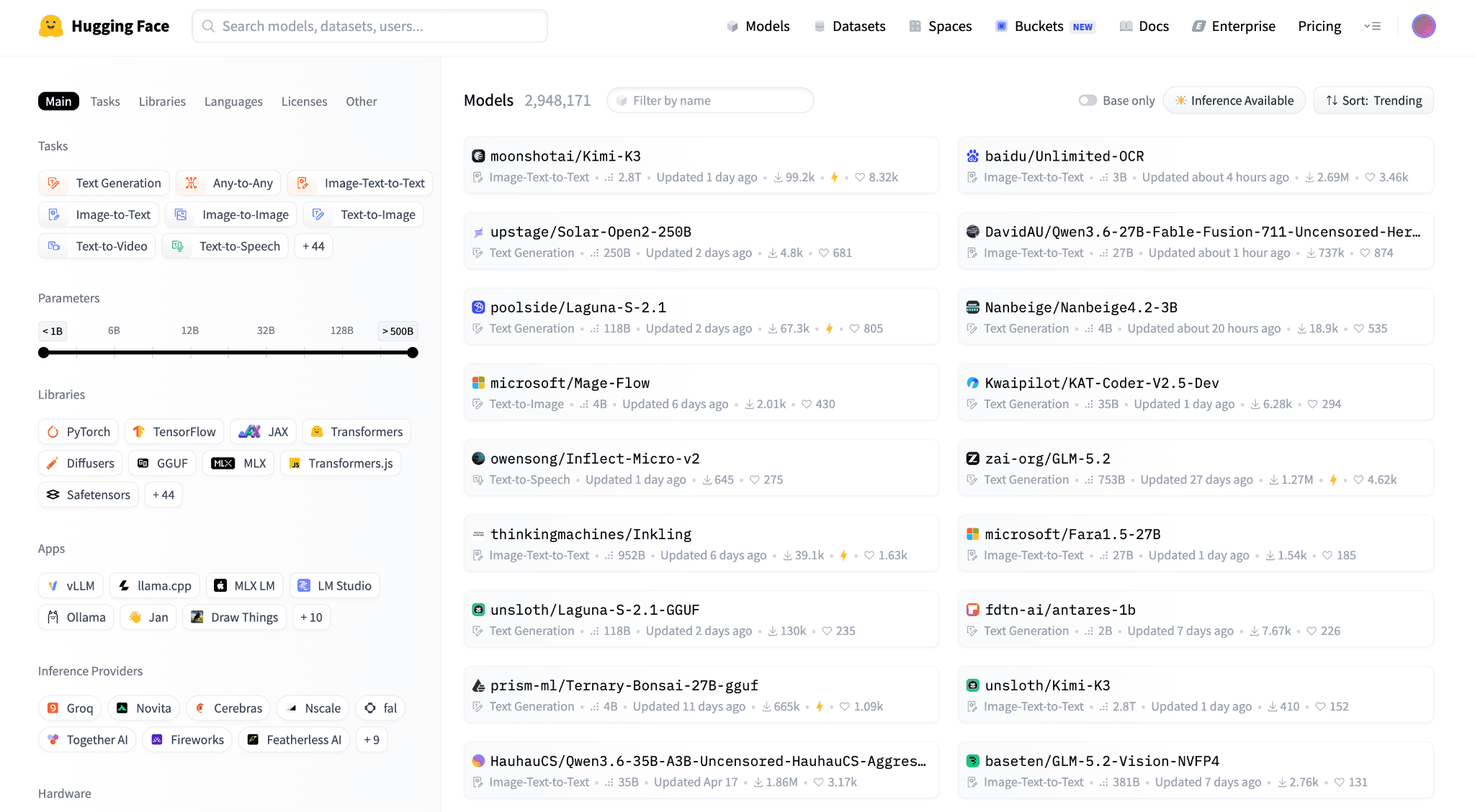Click the Nanbeige avatar icon
Screen dimensions: 1475x812
tap(973, 307)
